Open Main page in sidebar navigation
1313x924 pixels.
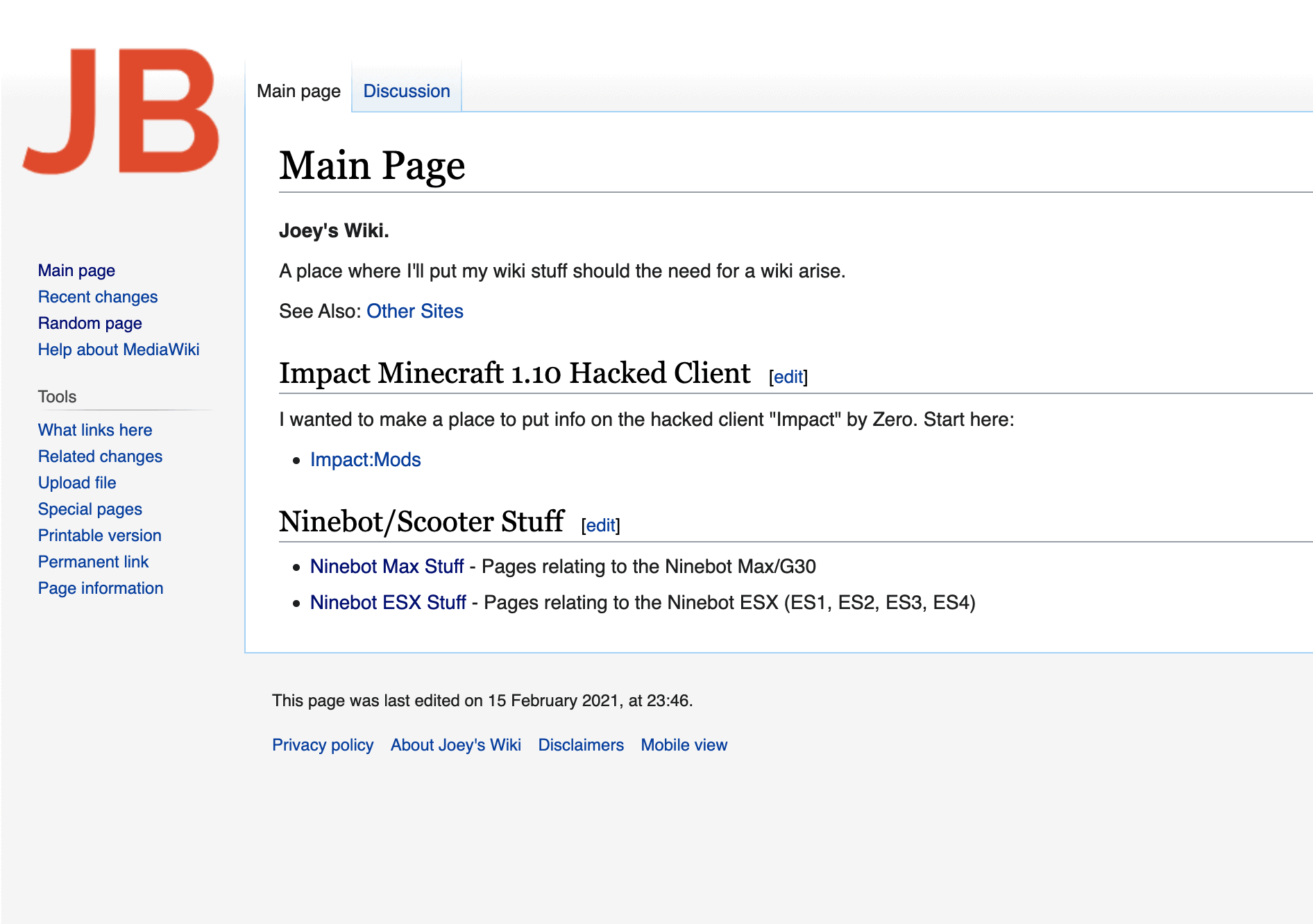(76, 271)
